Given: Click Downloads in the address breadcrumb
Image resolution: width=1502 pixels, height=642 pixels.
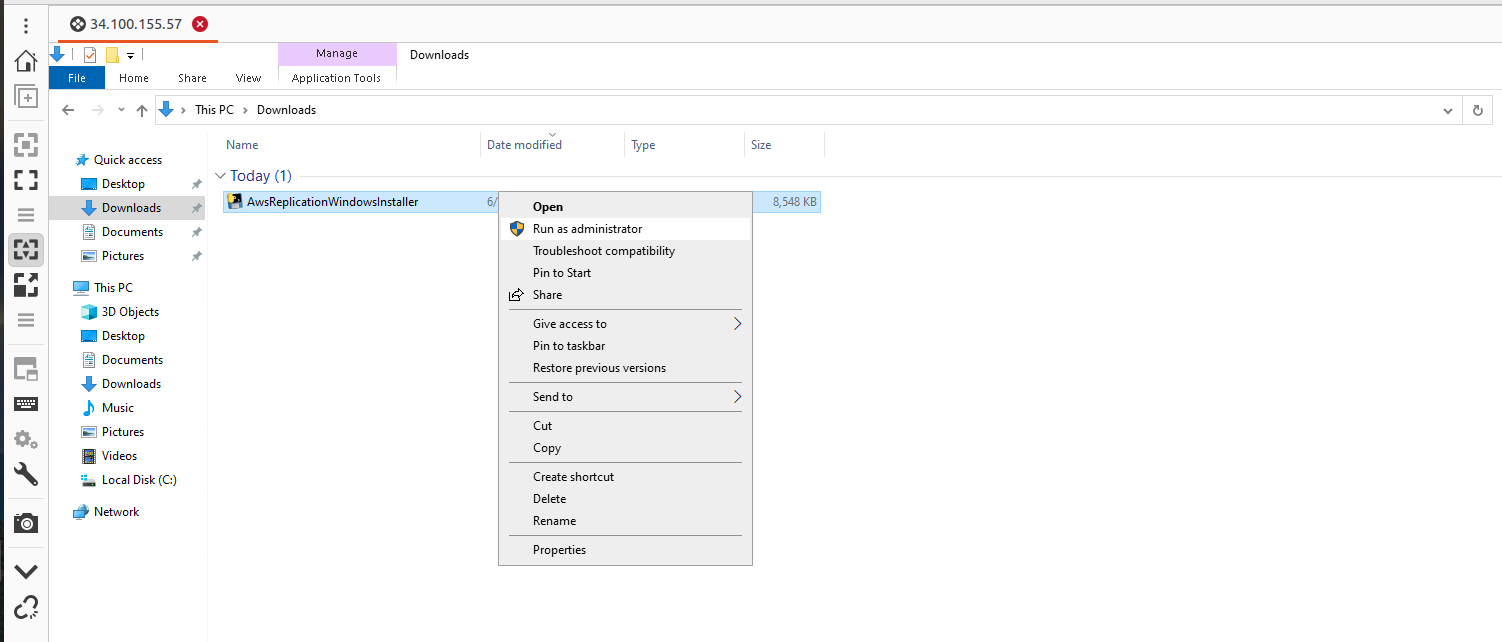Looking at the screenshot, I should tap(286, 110).
